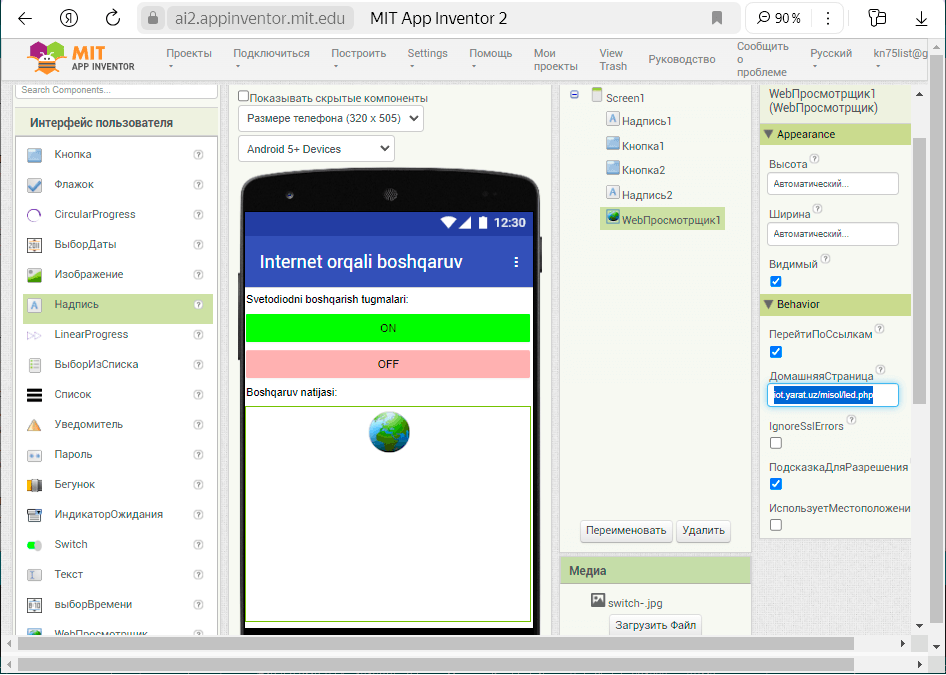The width and height of the screenshot is (946, 675).
Task: Click the ДомашняяСтраница URL field
Action: coord(832,396)
